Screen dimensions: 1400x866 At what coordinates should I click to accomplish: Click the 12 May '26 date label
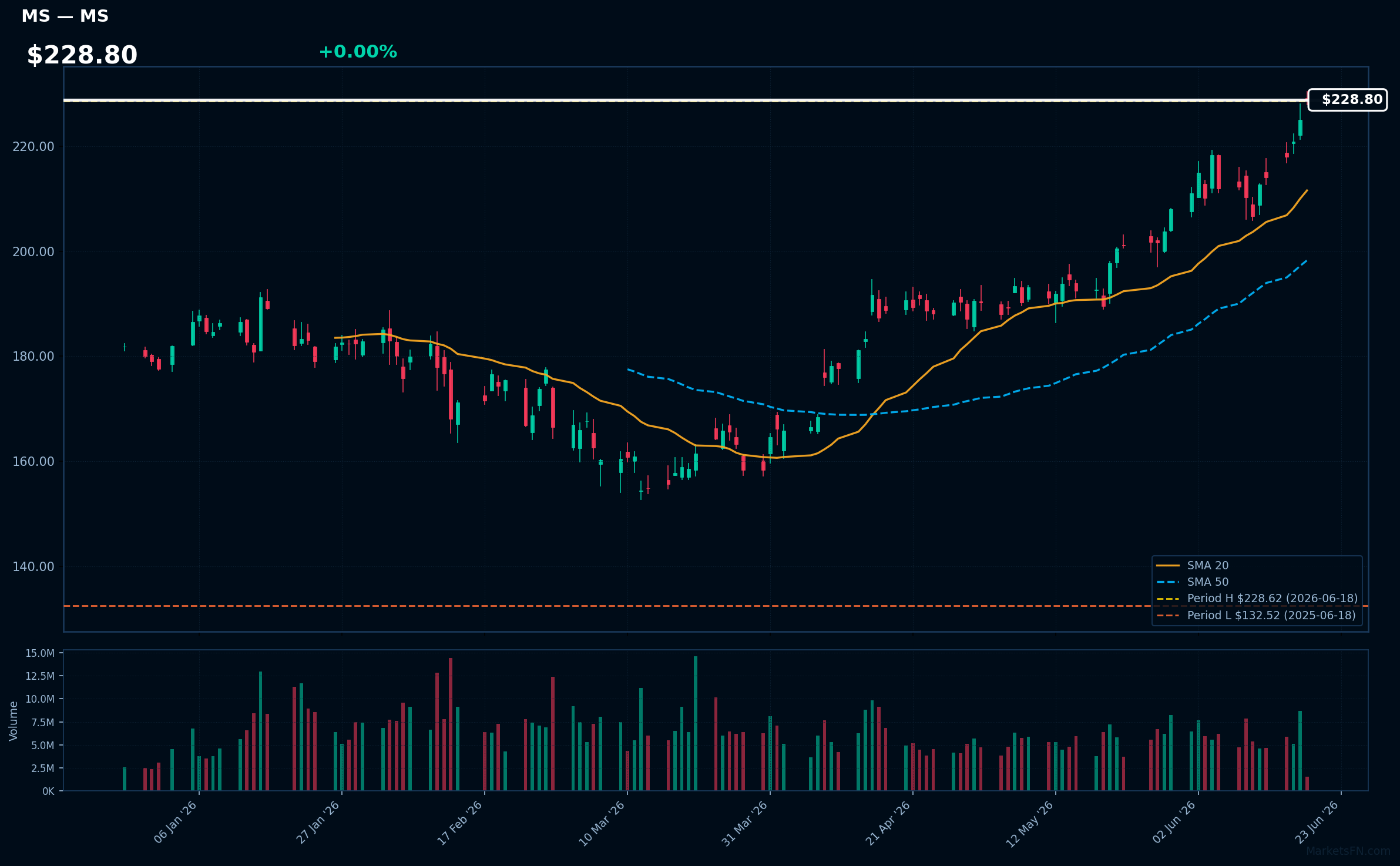[1030, 824]
